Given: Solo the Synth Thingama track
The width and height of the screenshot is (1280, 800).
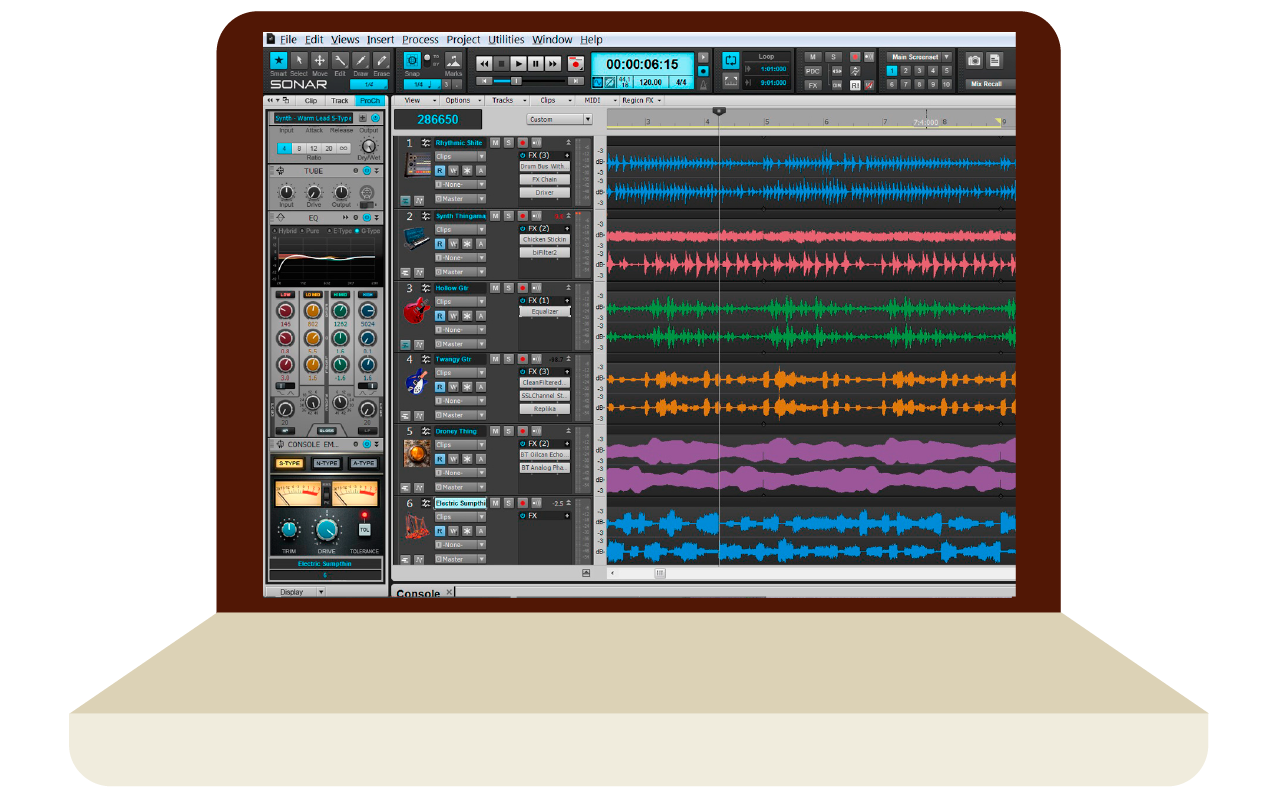Looking at the screenshot, I should [508, 216].
